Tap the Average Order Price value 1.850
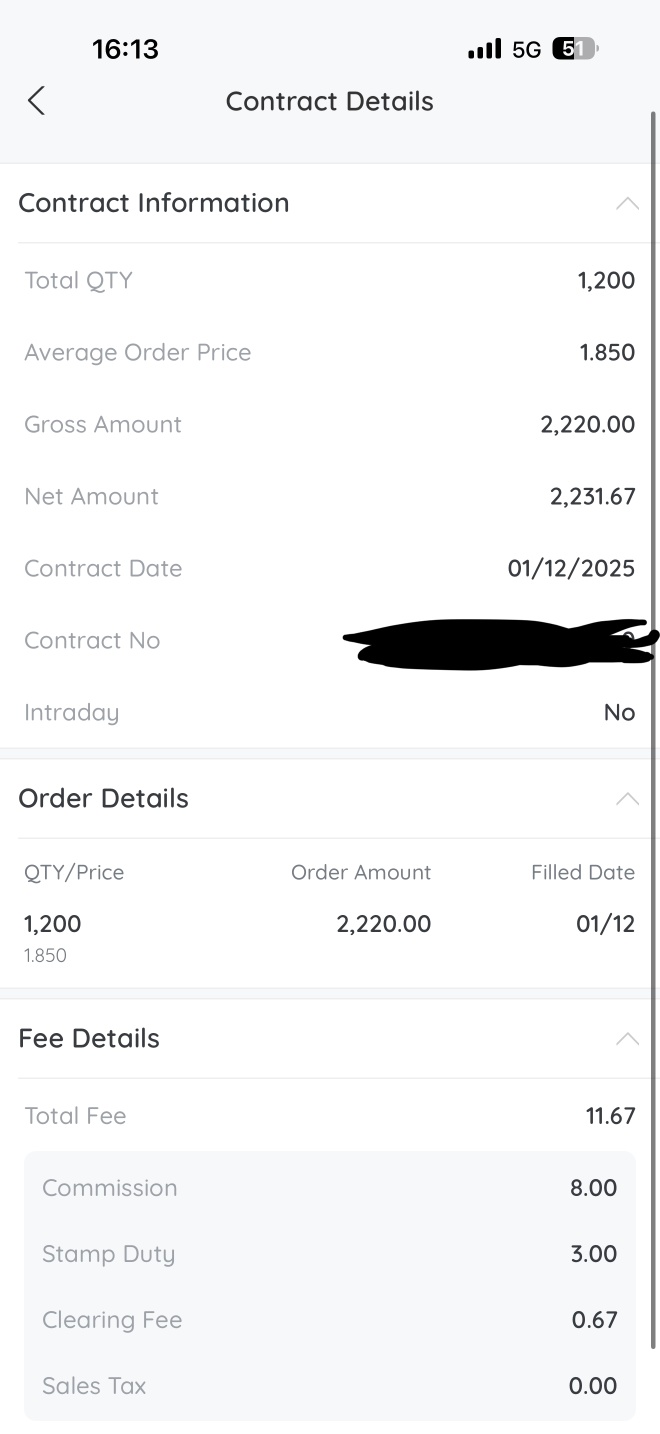Viewport: 660px width, 1434px height. (x=607, y=352)
